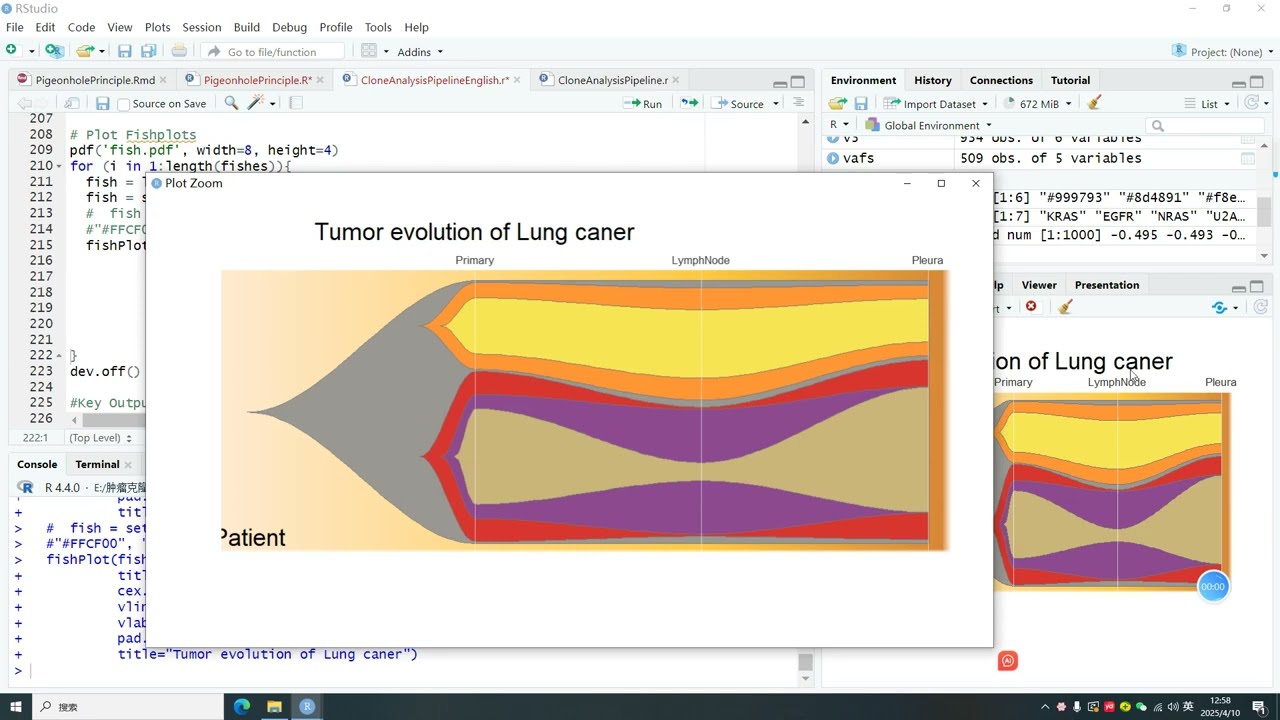The width and height of the screenshot is (1280, 720).
Task: Click the Show in new window icon in editor
Action: 72,103
